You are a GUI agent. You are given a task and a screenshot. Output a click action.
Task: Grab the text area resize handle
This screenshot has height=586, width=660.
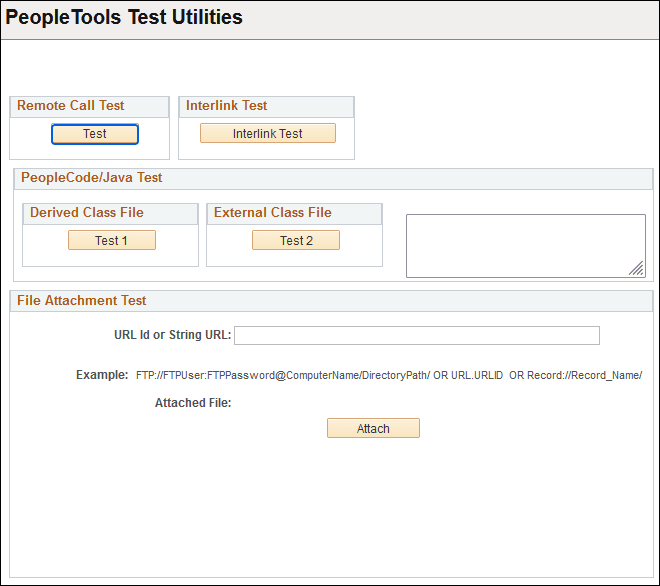point(636,269)
